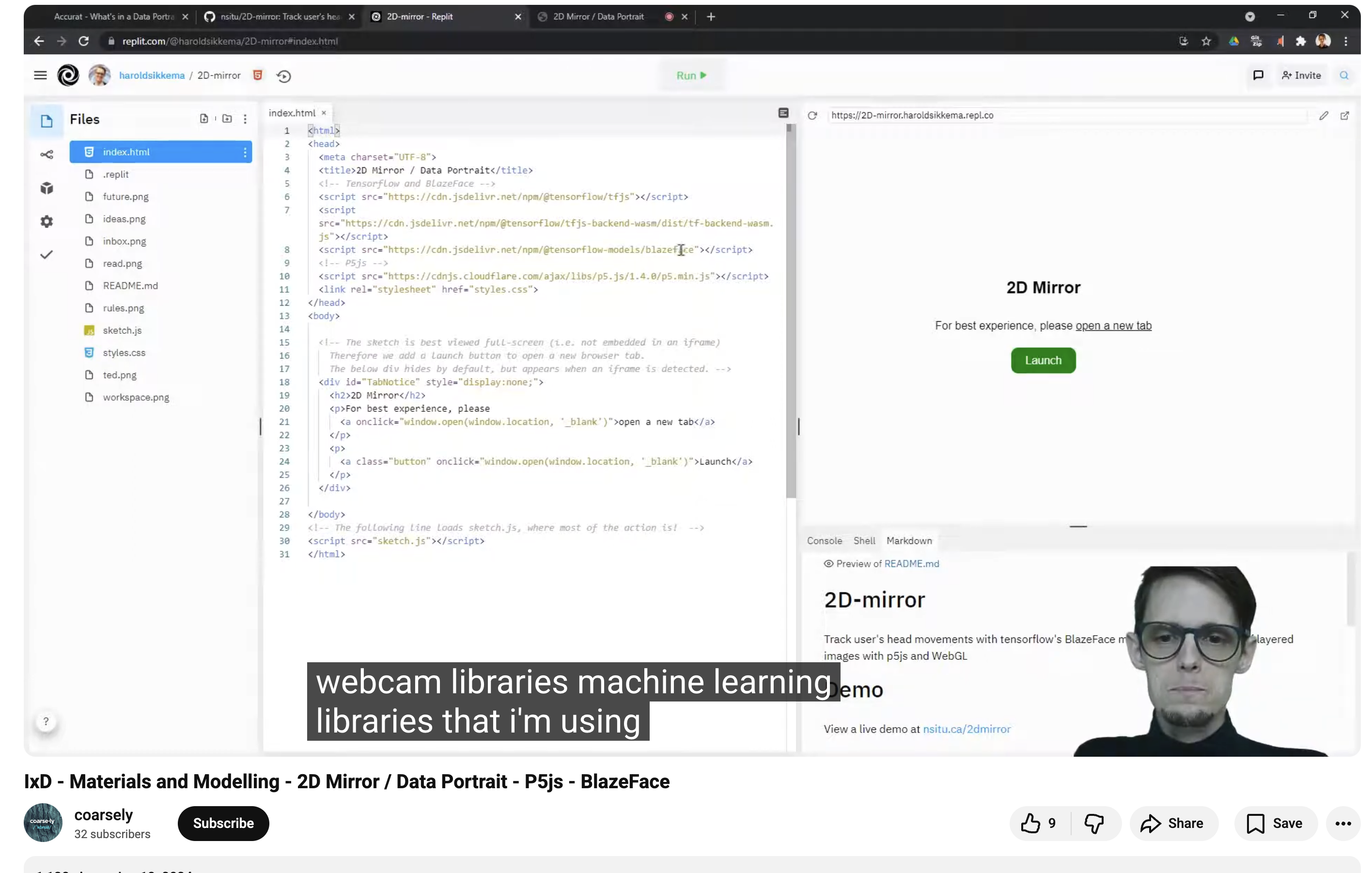Open the help question mark bubble
Viewport: 1372px width, 873px height.
46,721
